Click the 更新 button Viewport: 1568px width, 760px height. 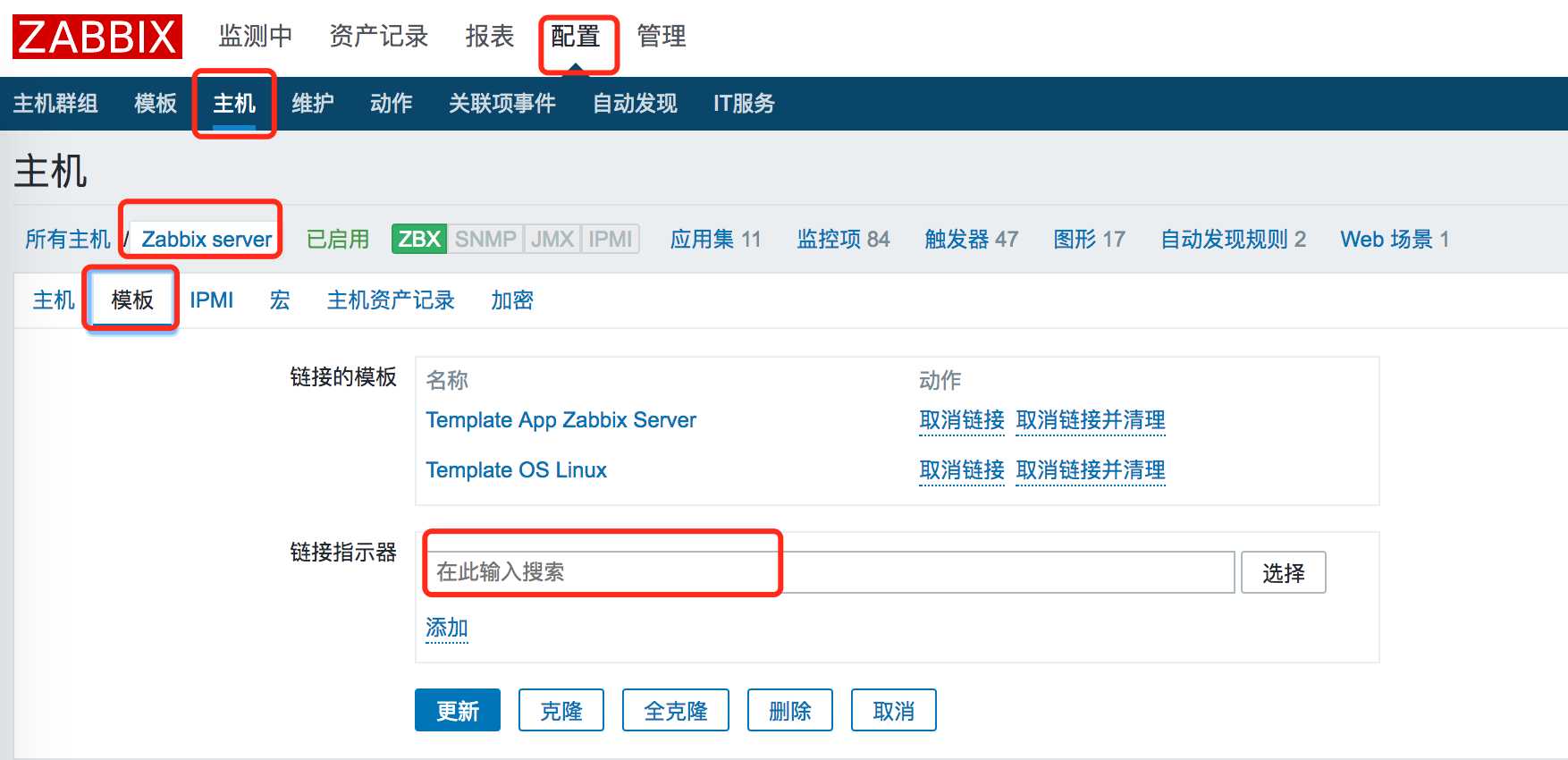pyautogui.click(x=458, y=711)
